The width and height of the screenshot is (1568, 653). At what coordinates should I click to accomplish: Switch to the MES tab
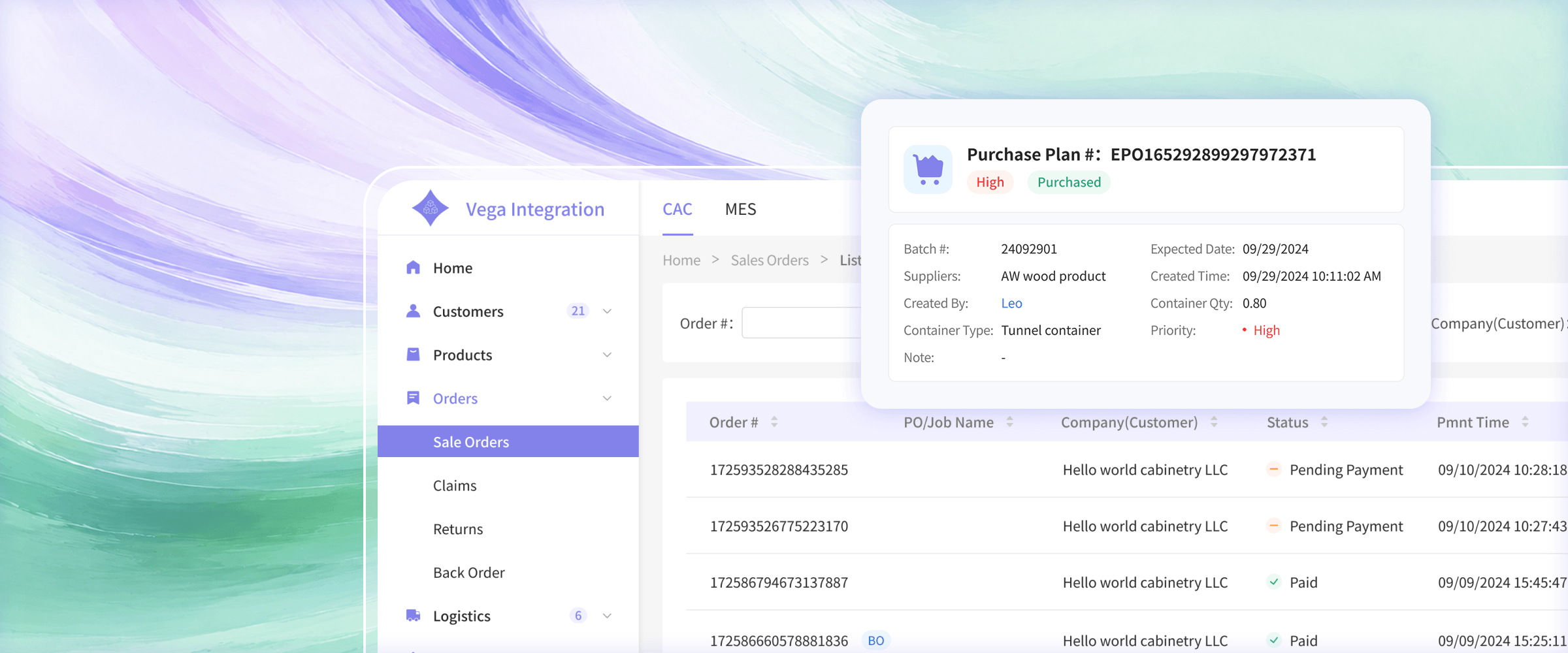tap(740, 209)
